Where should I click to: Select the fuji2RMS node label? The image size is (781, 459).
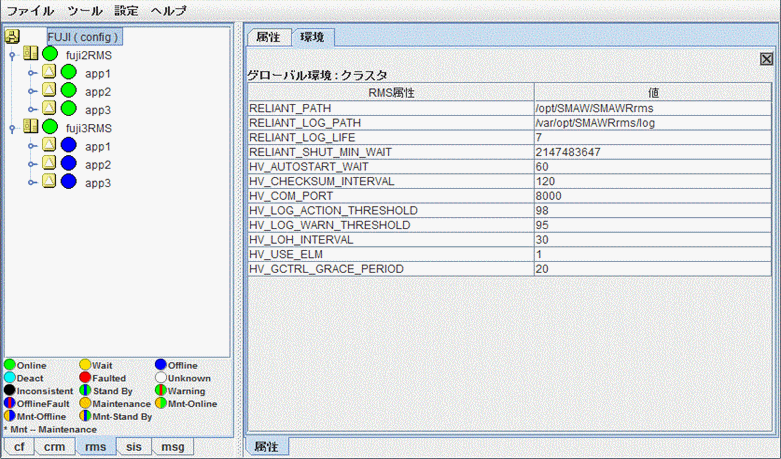click(x=89, y=55)
